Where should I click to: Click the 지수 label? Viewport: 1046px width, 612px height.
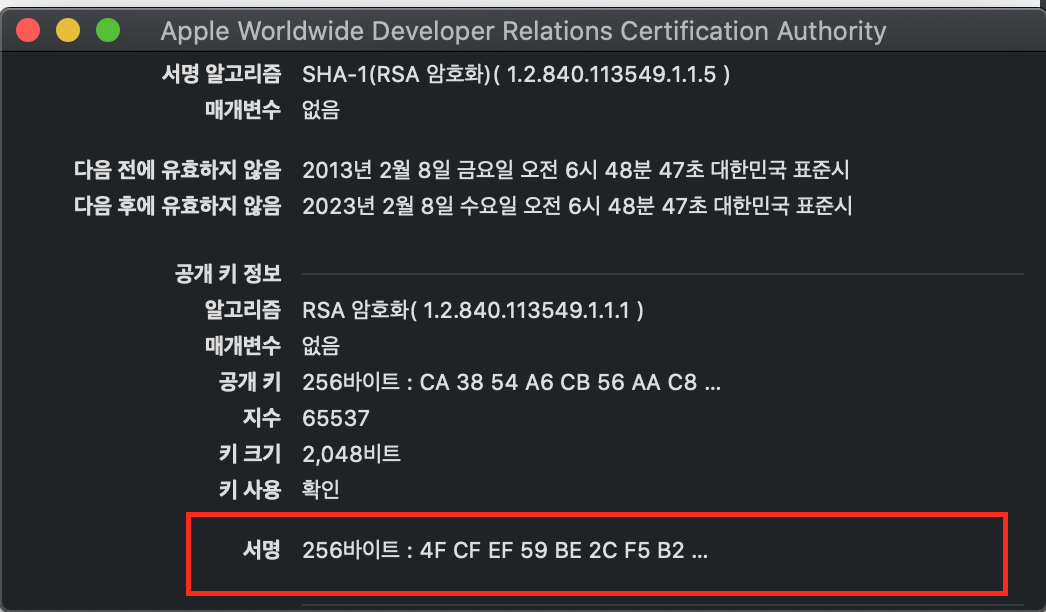pyautogui.click(x=262, y=418)
